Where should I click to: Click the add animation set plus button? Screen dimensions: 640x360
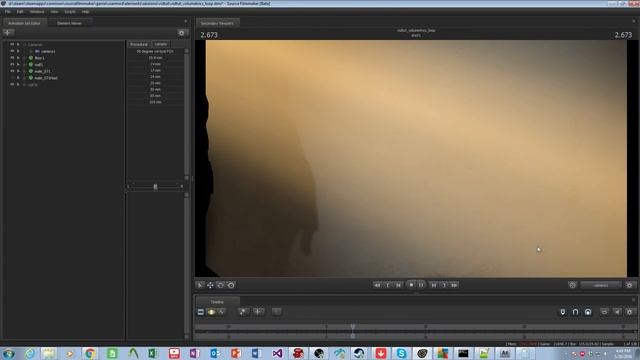(8, 33)
